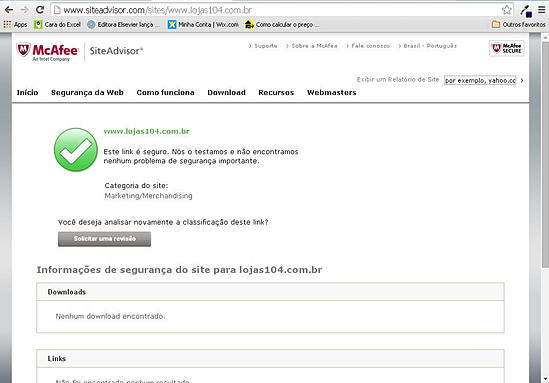Reload the page with refresh icon
549x383 pixels.
pyautogui.click(x=40, y=10)
